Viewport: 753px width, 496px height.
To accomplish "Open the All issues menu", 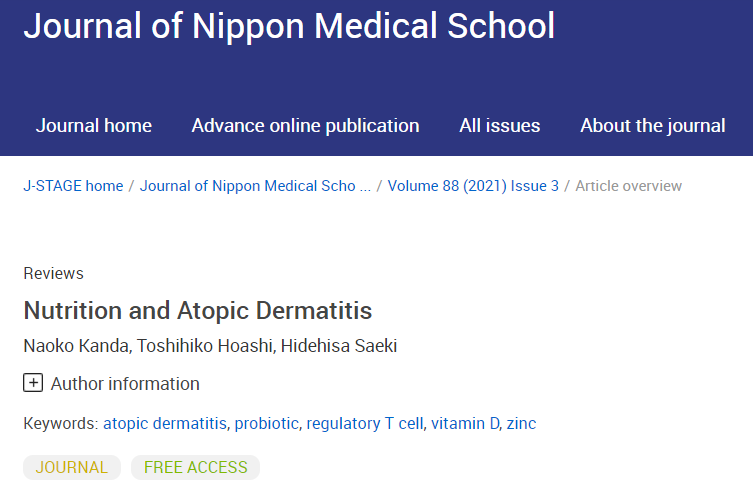I will (x=500, y=126).
